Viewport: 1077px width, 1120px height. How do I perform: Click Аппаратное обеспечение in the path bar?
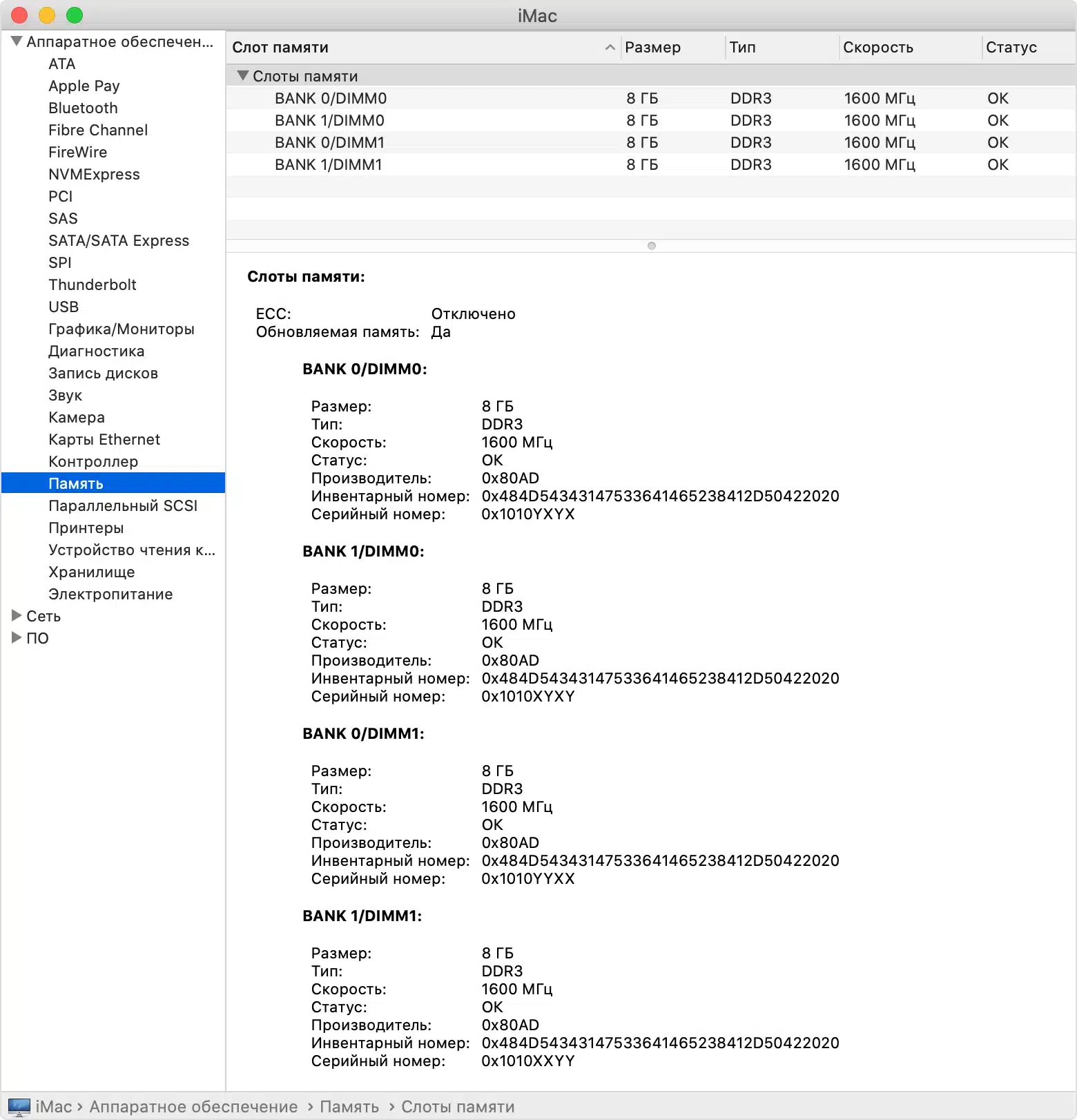(193, 1106)
